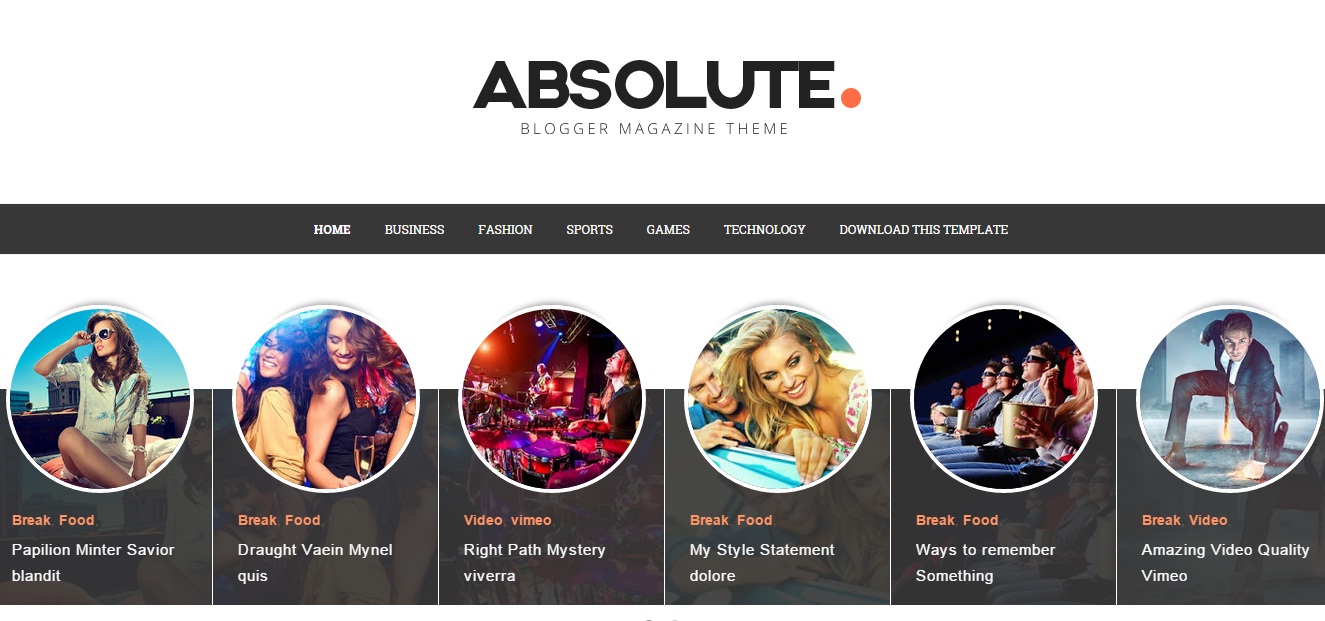Screen dimensions: 1325x621
Task: Open Right Path Mystery viverra post
Action: click(535, 562)
